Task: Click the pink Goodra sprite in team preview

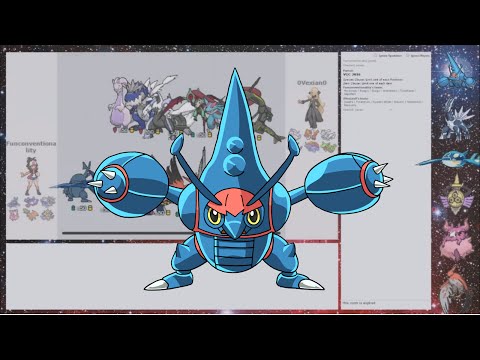Action: [x=121, y=104]
